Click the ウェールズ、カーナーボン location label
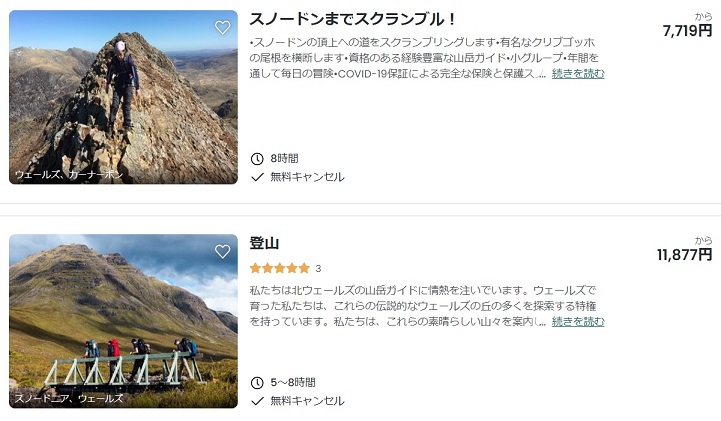Screen dimensions: 721x421 69,174
